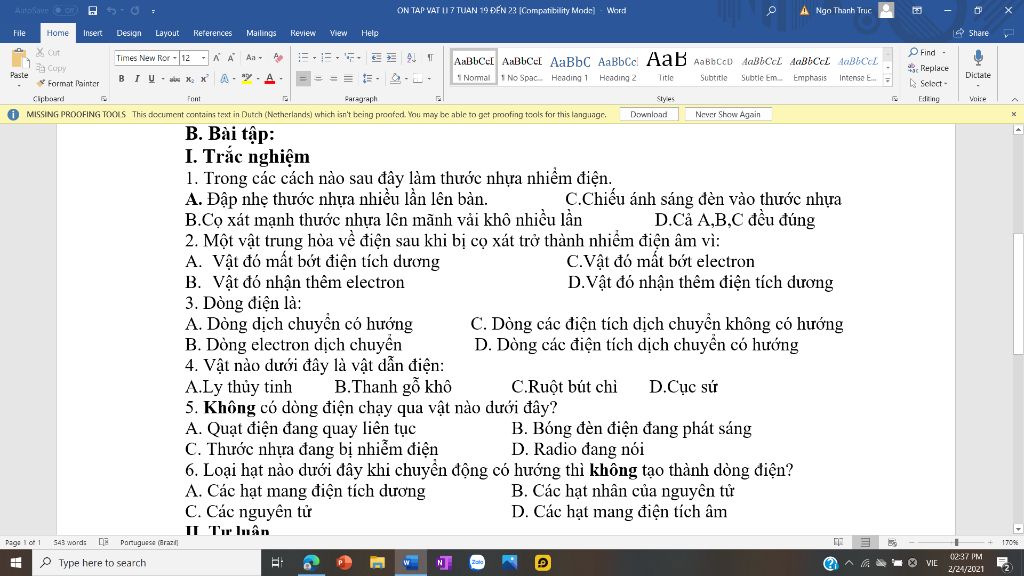Apply Underline formatting

pos(152,79)
